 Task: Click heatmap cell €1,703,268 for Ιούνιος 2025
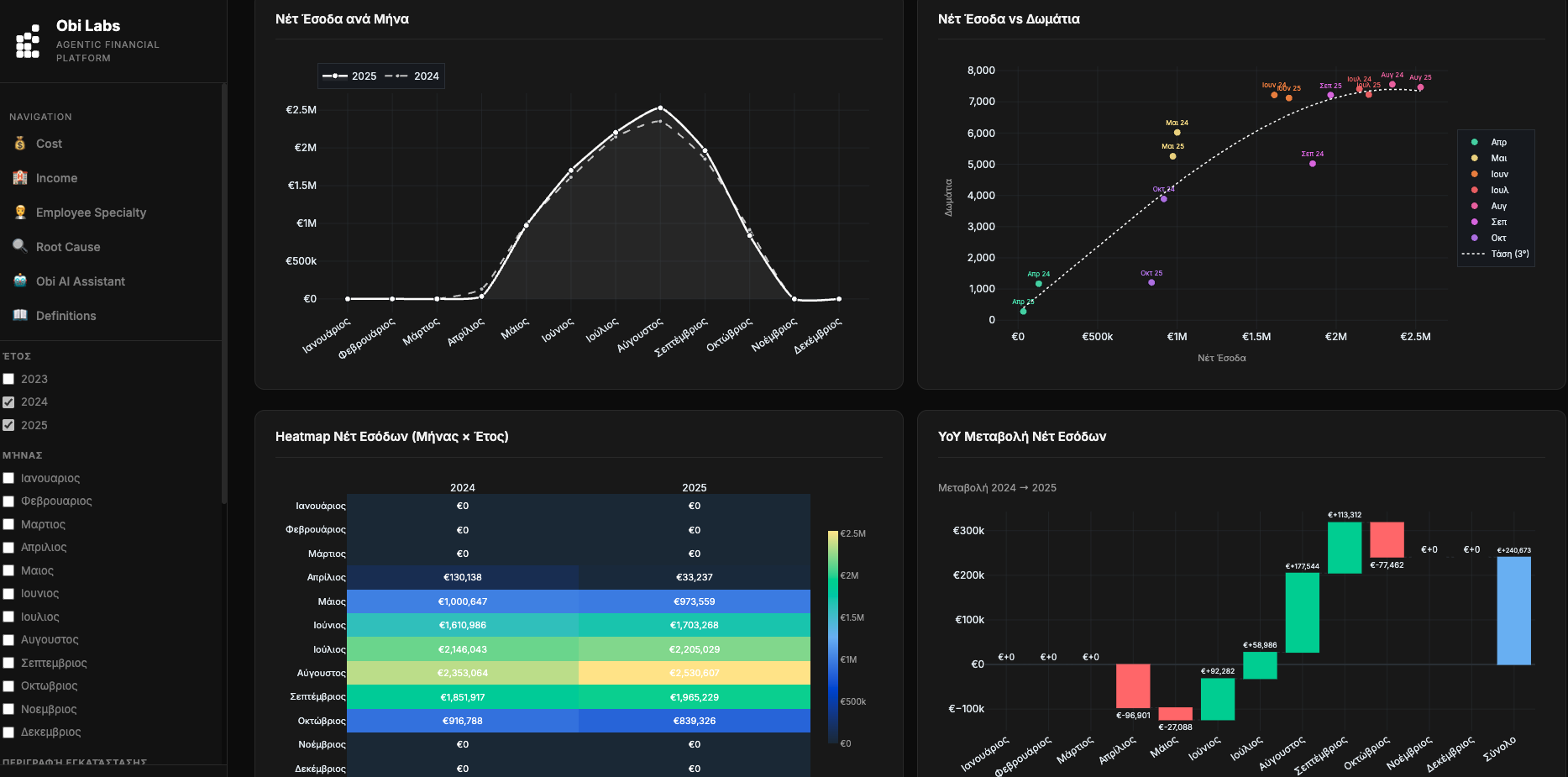[695, 625]
